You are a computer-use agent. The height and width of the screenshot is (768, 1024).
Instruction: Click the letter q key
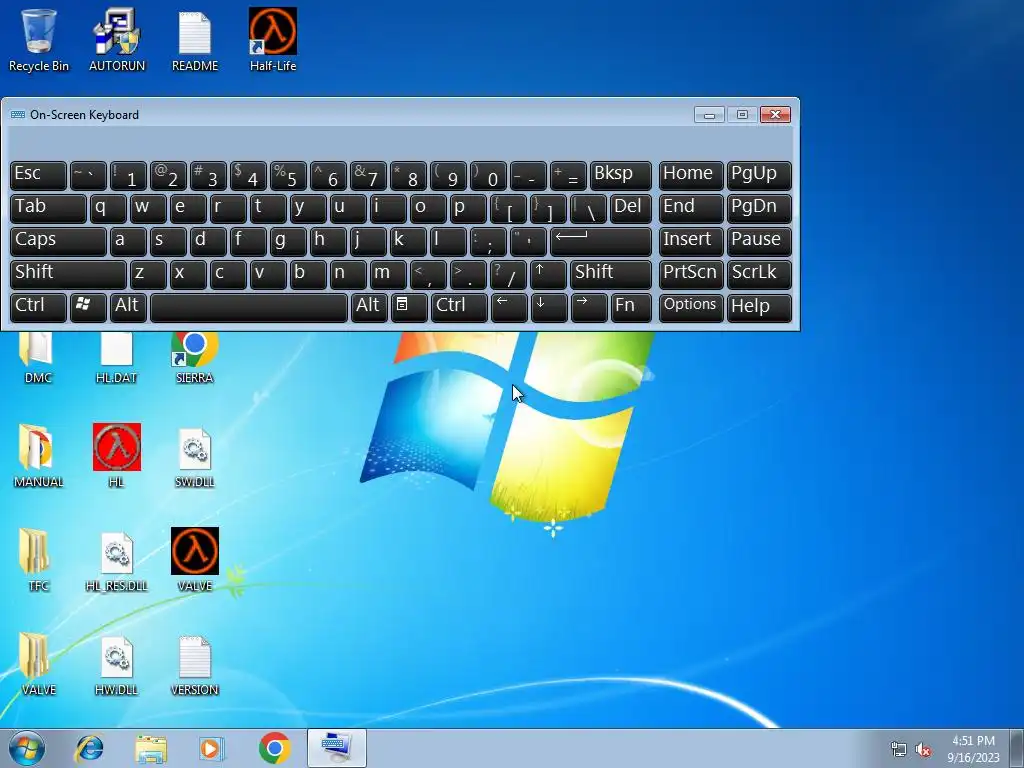click(x=108, y=208)
